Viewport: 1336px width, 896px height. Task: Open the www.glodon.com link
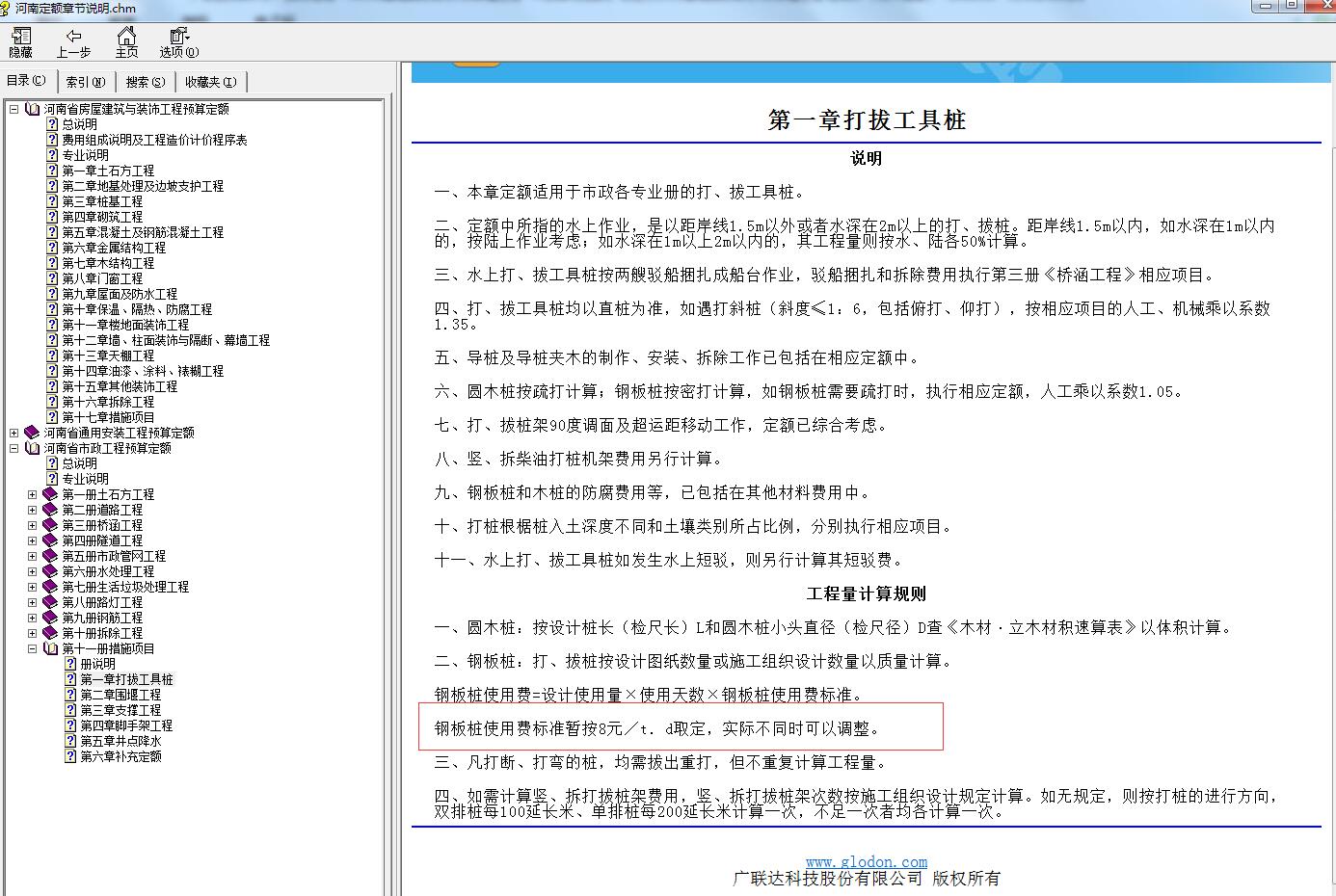(867, 862)
